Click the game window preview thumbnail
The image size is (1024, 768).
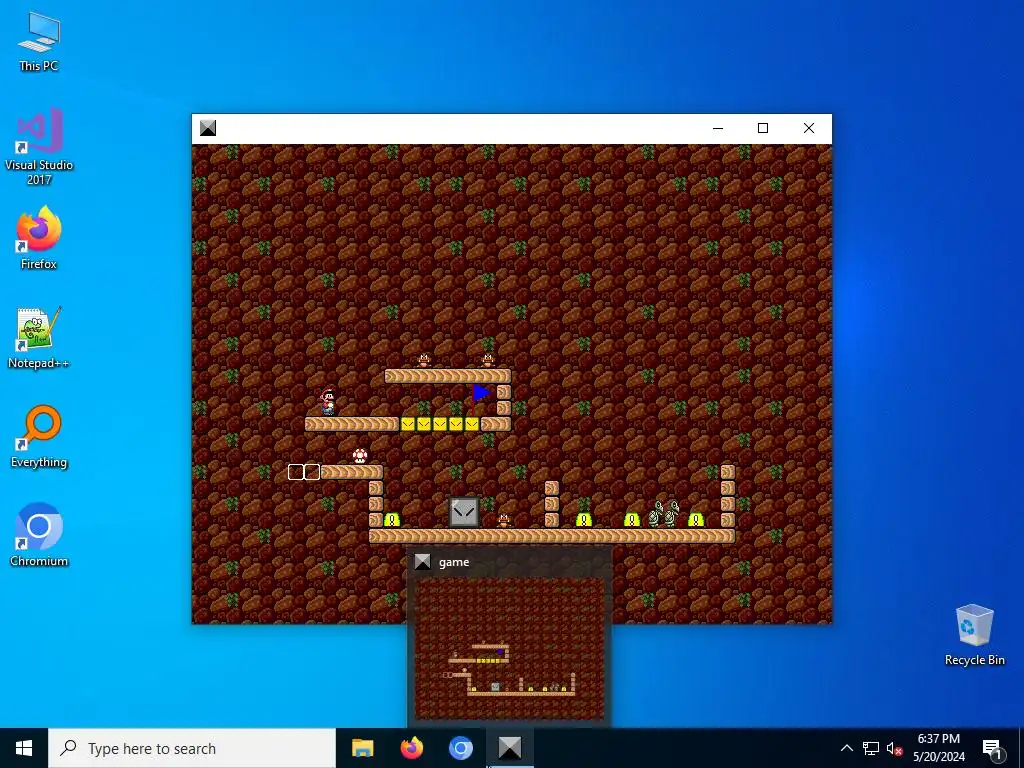coord(509,648)
